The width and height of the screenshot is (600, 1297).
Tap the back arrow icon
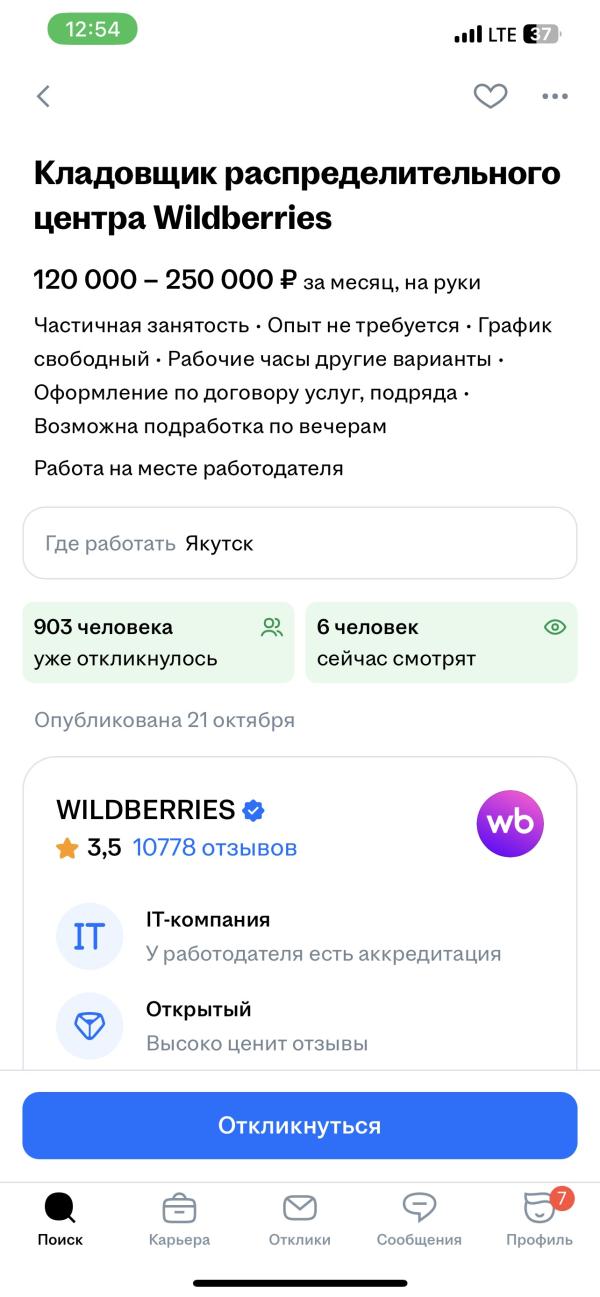43,96
